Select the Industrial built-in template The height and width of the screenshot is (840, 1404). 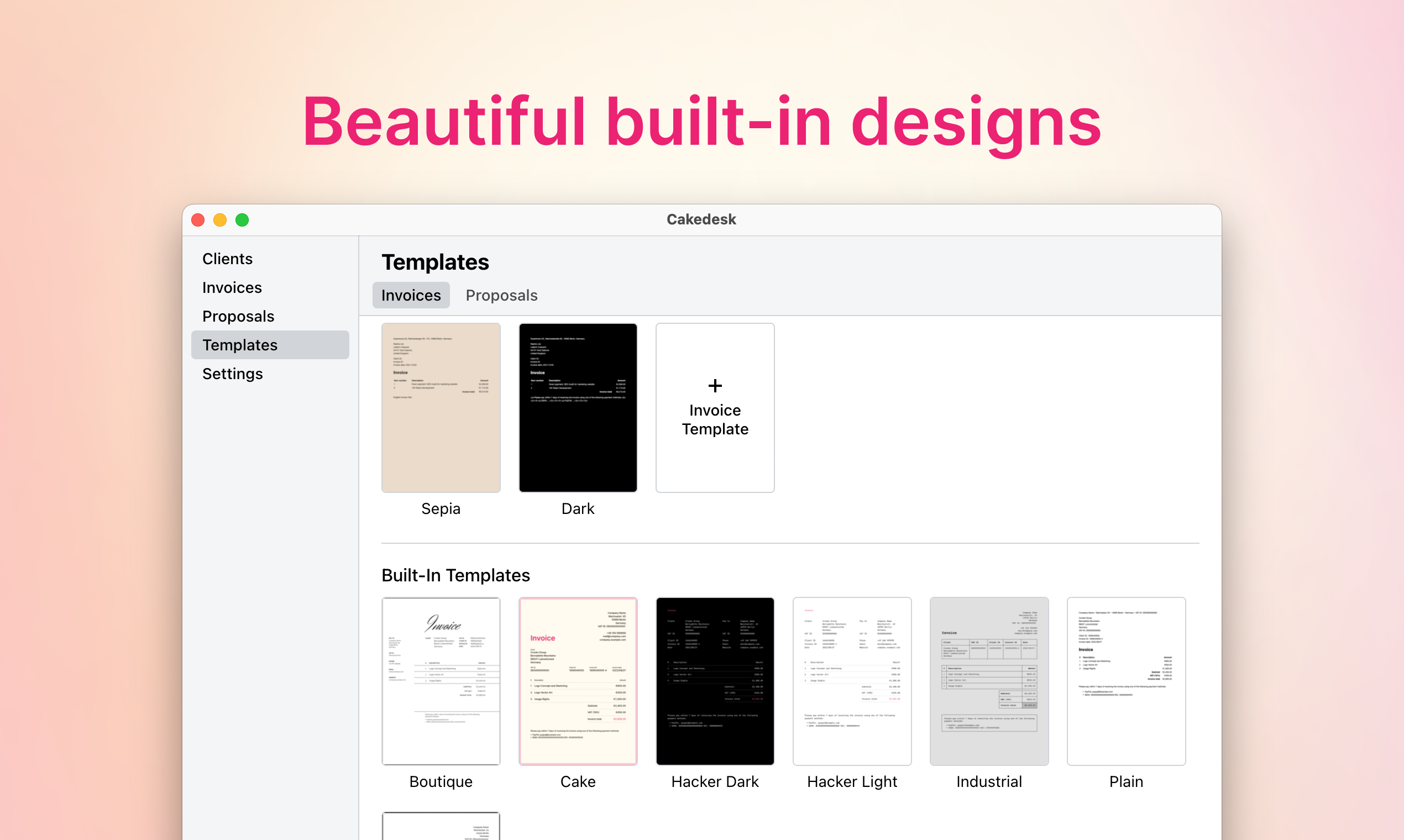pyautogui.click(x=989, y=681)
